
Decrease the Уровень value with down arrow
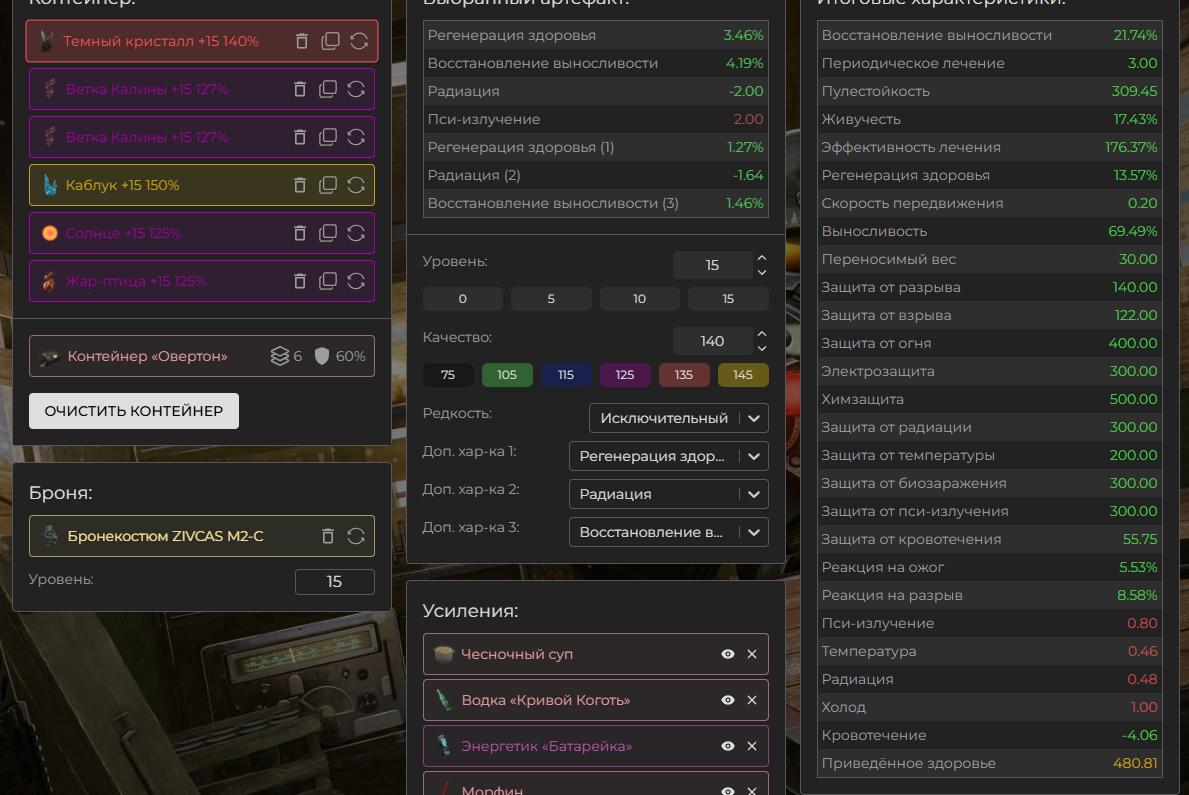(762, 272)
